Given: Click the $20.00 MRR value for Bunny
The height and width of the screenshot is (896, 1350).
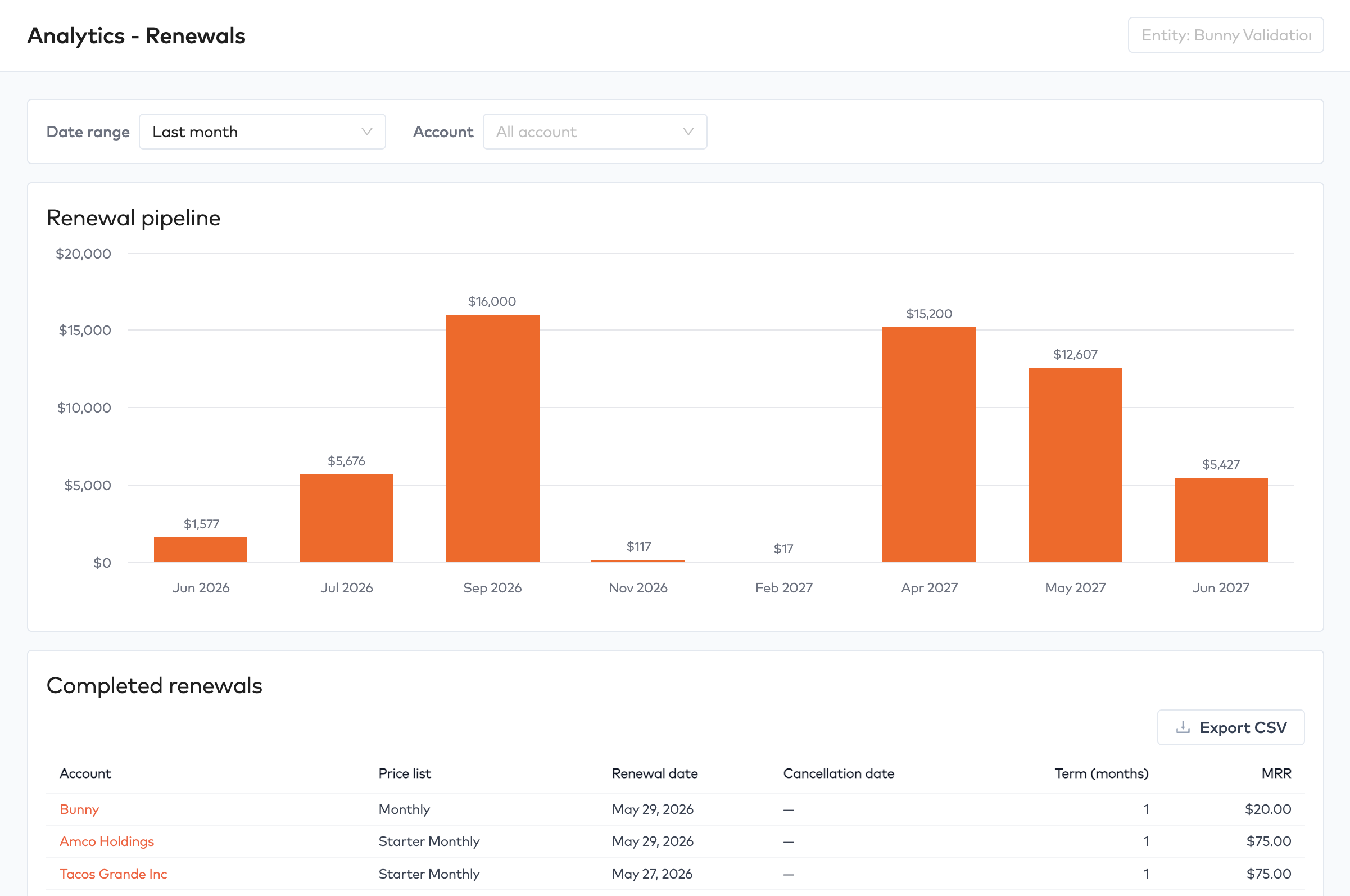Looking at the screenshot, I should pos(1268,809).
